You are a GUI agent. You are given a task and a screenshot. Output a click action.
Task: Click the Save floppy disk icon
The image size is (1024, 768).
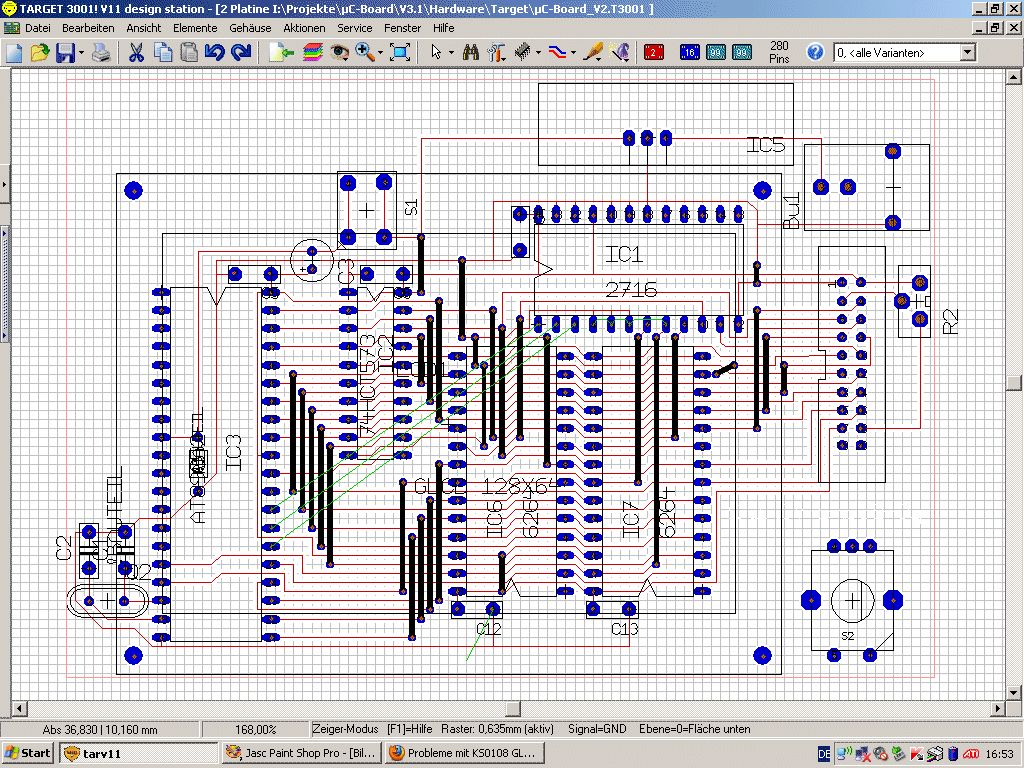click(x=65, y=52)
